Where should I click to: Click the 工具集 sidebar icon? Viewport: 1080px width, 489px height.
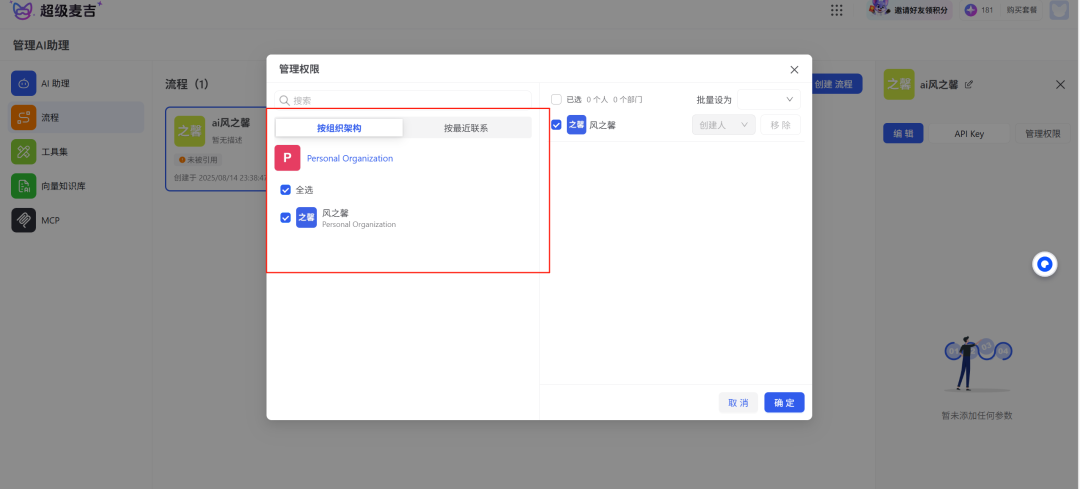click(x=24, y=152)
